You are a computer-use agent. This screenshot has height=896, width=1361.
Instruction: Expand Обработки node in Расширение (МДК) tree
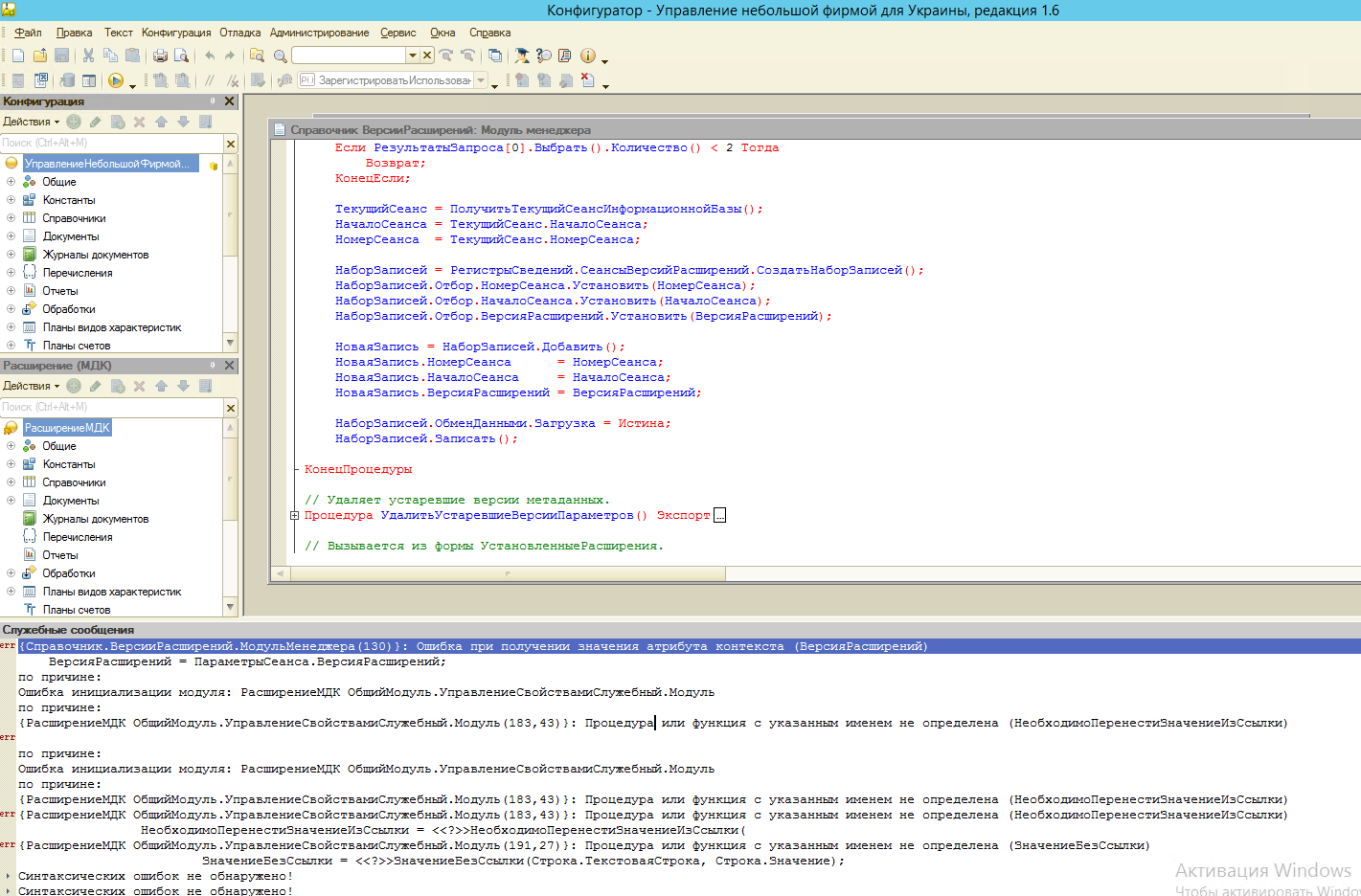(11, 573)
